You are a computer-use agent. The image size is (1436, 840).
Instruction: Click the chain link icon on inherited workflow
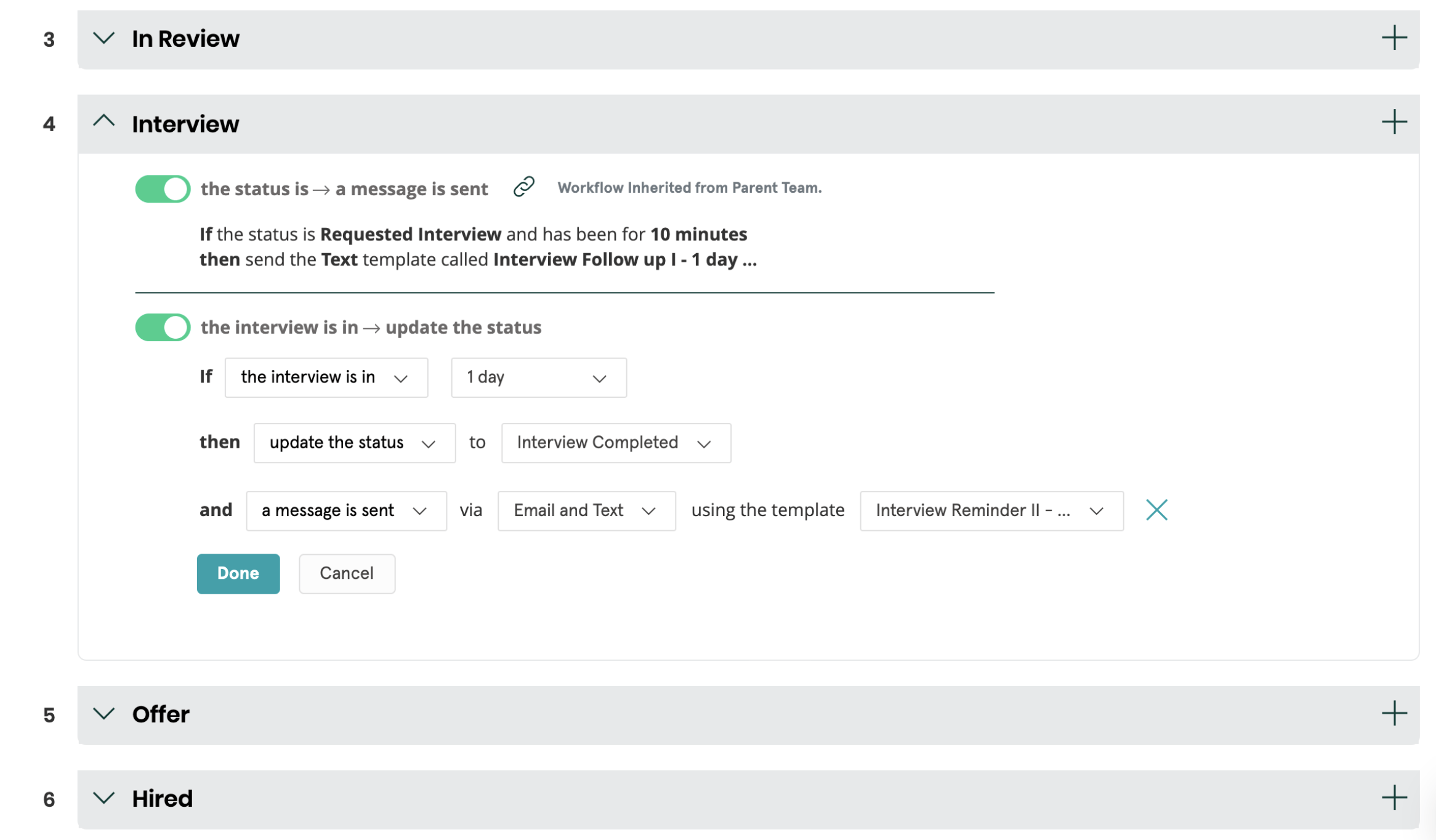[523, 187]
